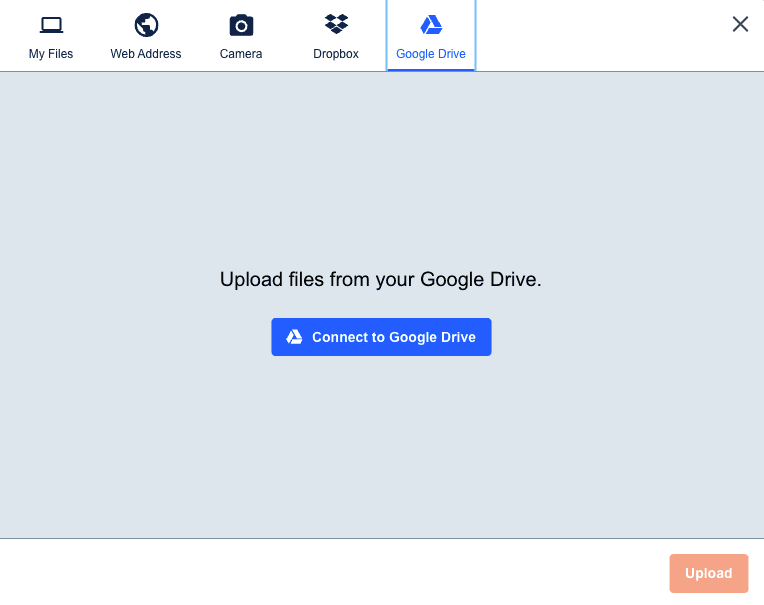This screenshot has width=764, height=605.
Task: Click the Dropbox logo icon
Action: 336,24
